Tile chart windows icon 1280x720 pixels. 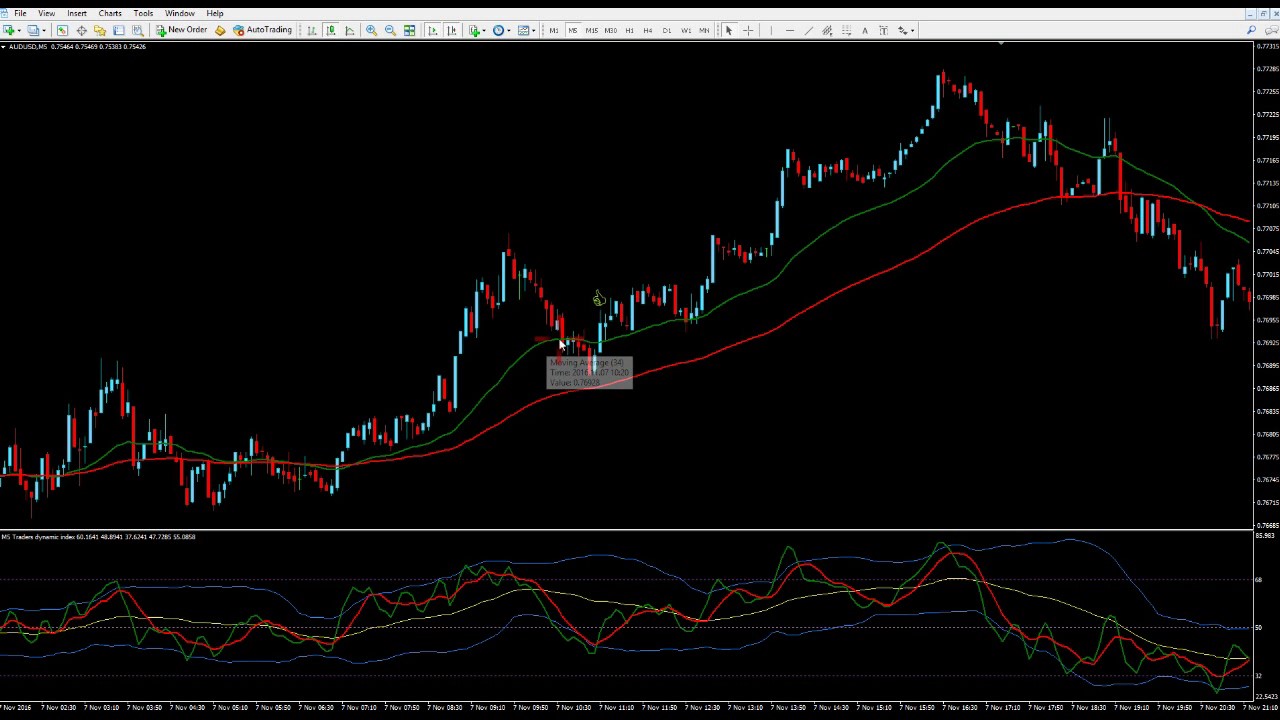tap(409, 30)
